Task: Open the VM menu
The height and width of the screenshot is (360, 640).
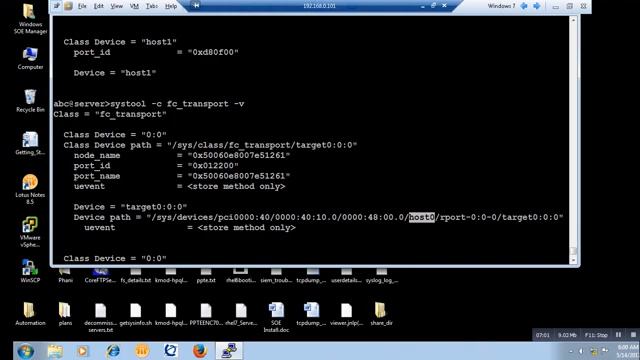Action: (x=134, y=6)
